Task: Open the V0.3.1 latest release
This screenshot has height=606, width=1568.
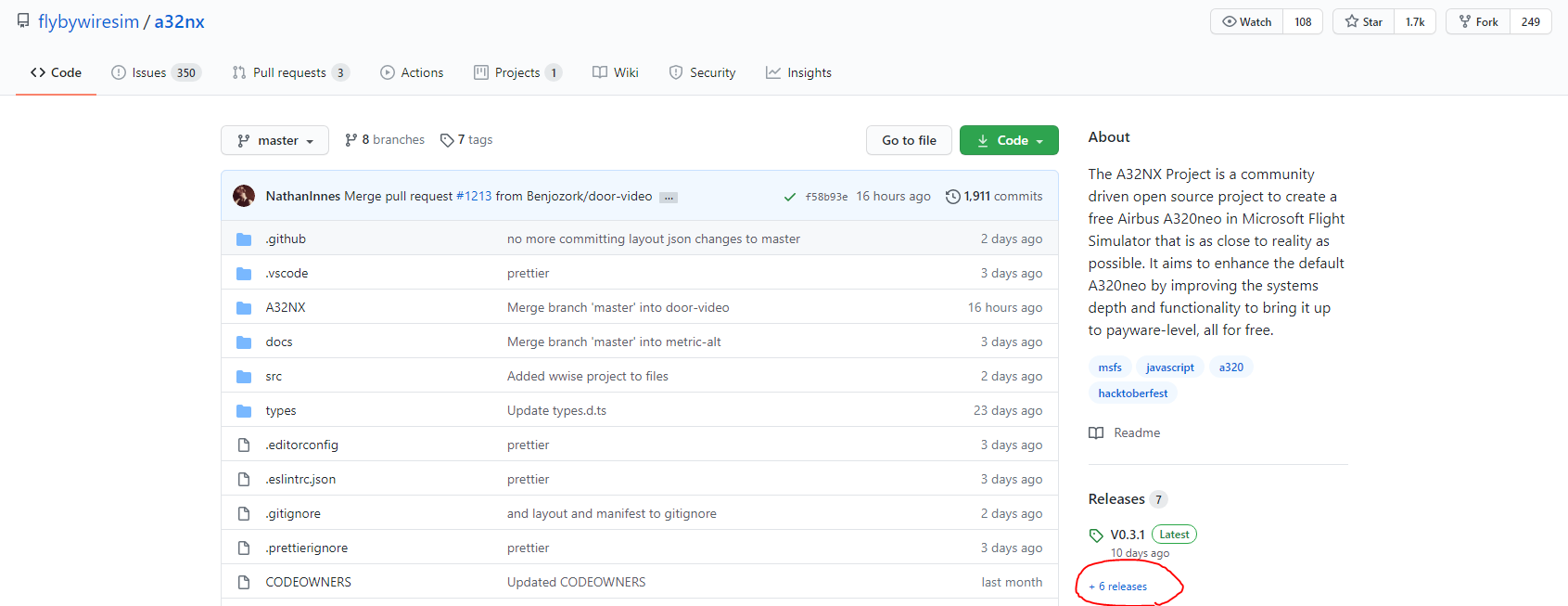Action: point(1128,535)
